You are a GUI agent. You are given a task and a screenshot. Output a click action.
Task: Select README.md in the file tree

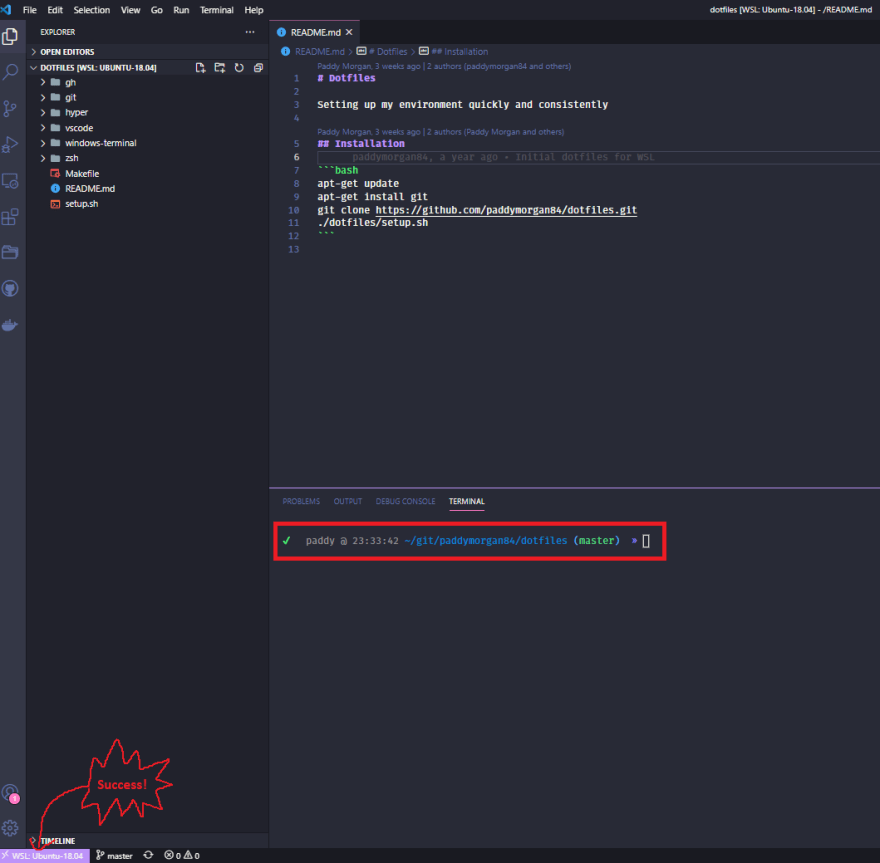(x=90, y=189)
